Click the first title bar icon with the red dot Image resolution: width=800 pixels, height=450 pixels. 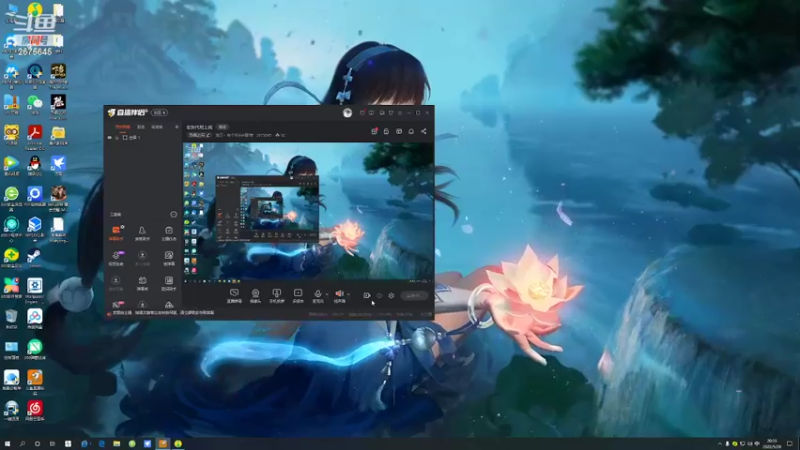coord(362,113)
